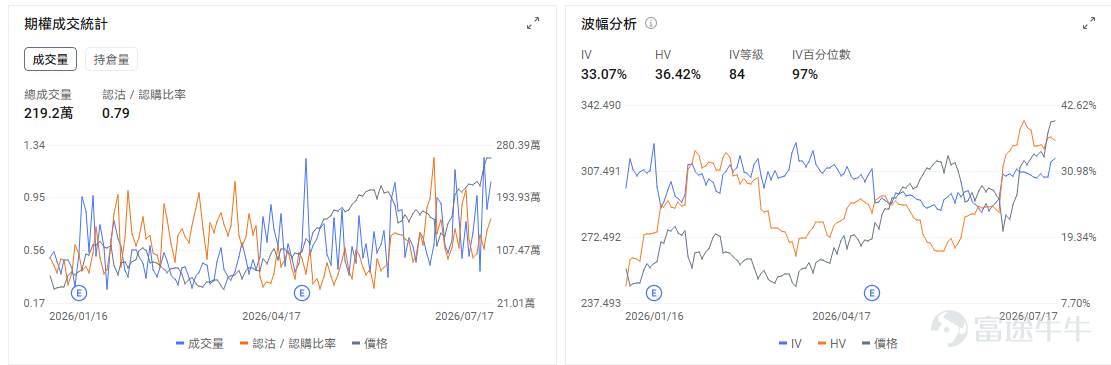Expand the 期權成交統計 panel to fullscreen
This screenshot has width=1111, height=365.
click(533, 24)
